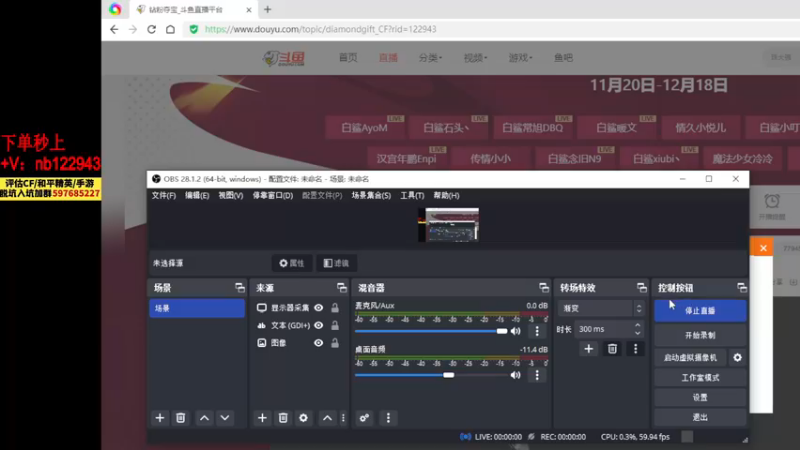Lock the Image source
The image size is (800, 450).
point(335,343)
